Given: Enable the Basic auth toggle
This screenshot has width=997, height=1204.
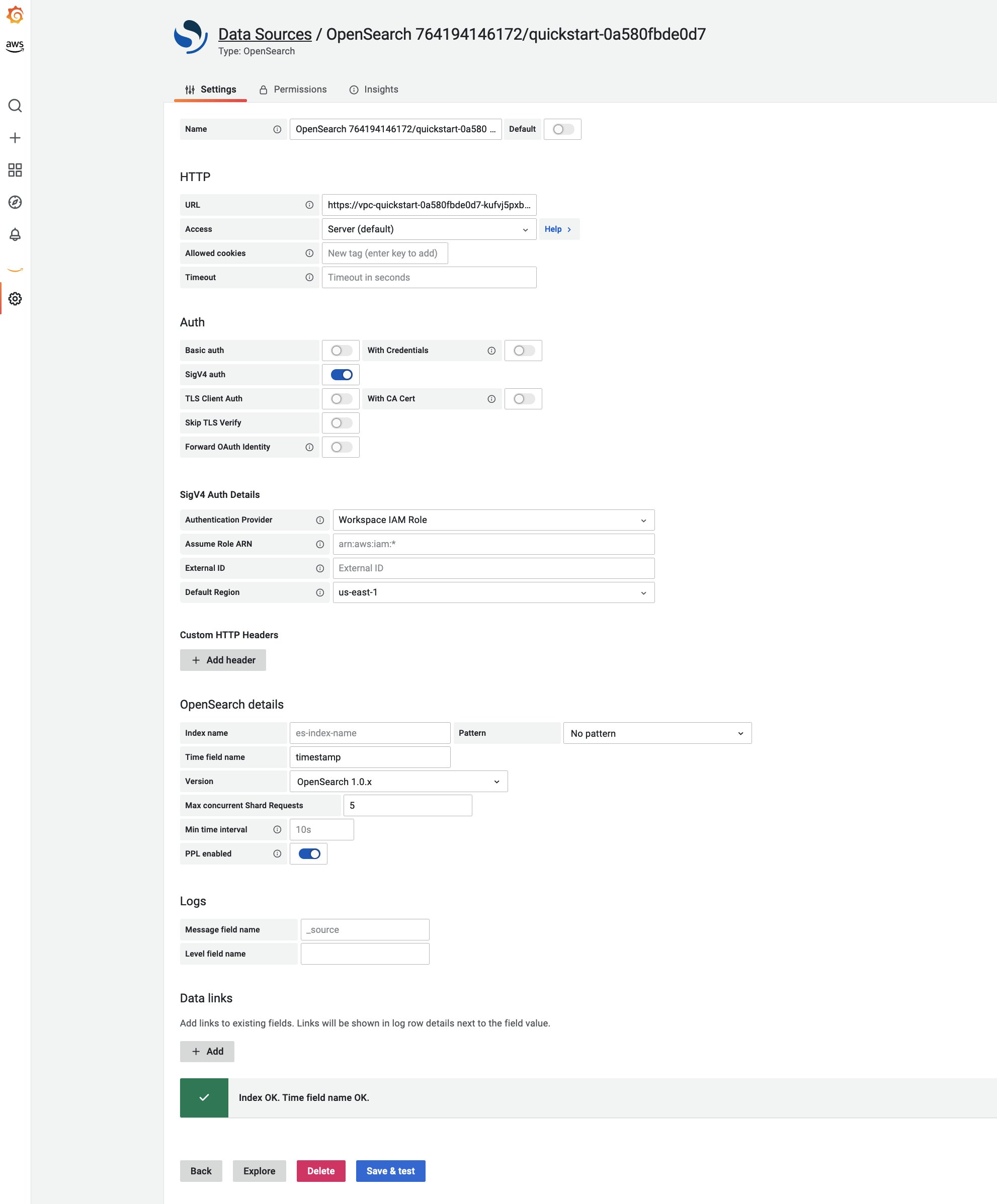Looking at the screenshot, I should point(341,350).
